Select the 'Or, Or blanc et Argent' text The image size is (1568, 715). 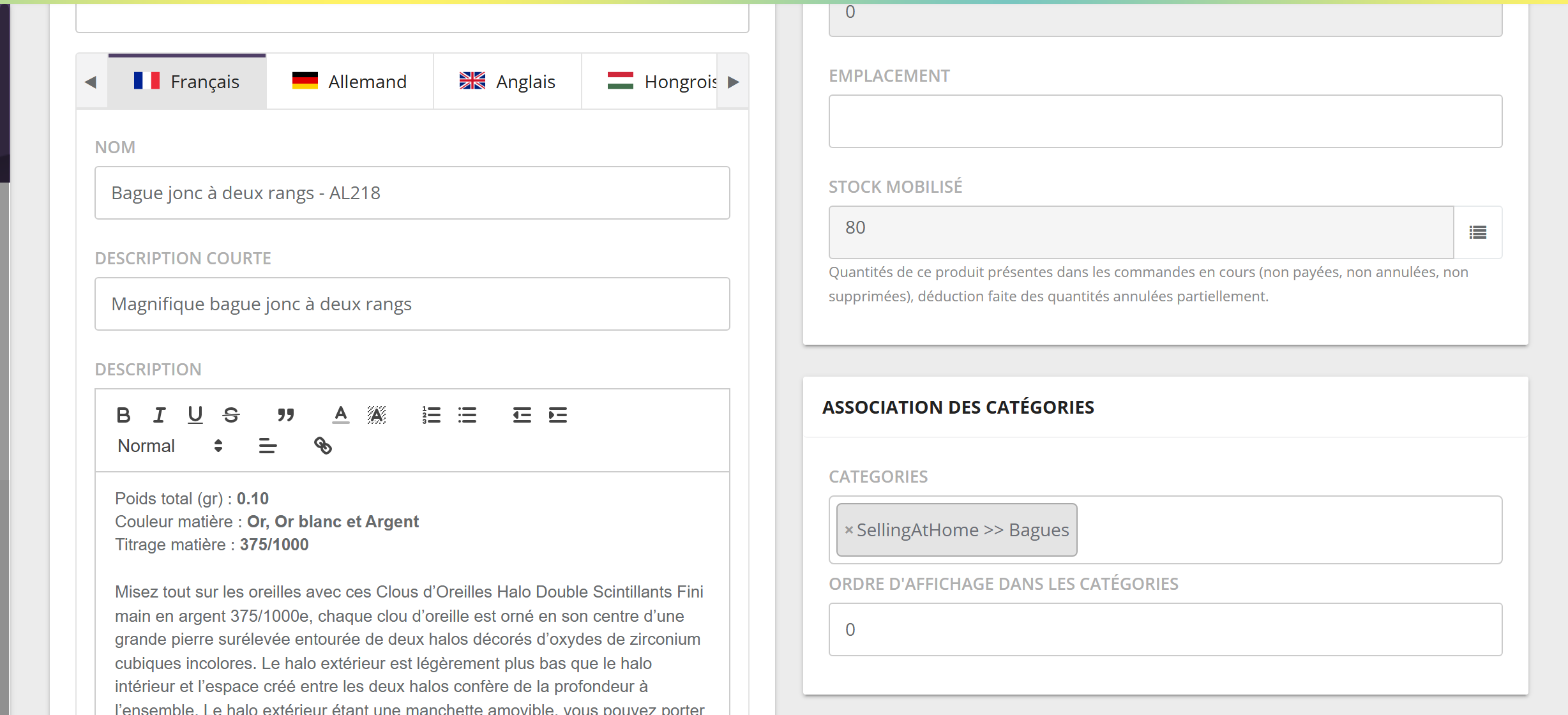click(333, 522)
